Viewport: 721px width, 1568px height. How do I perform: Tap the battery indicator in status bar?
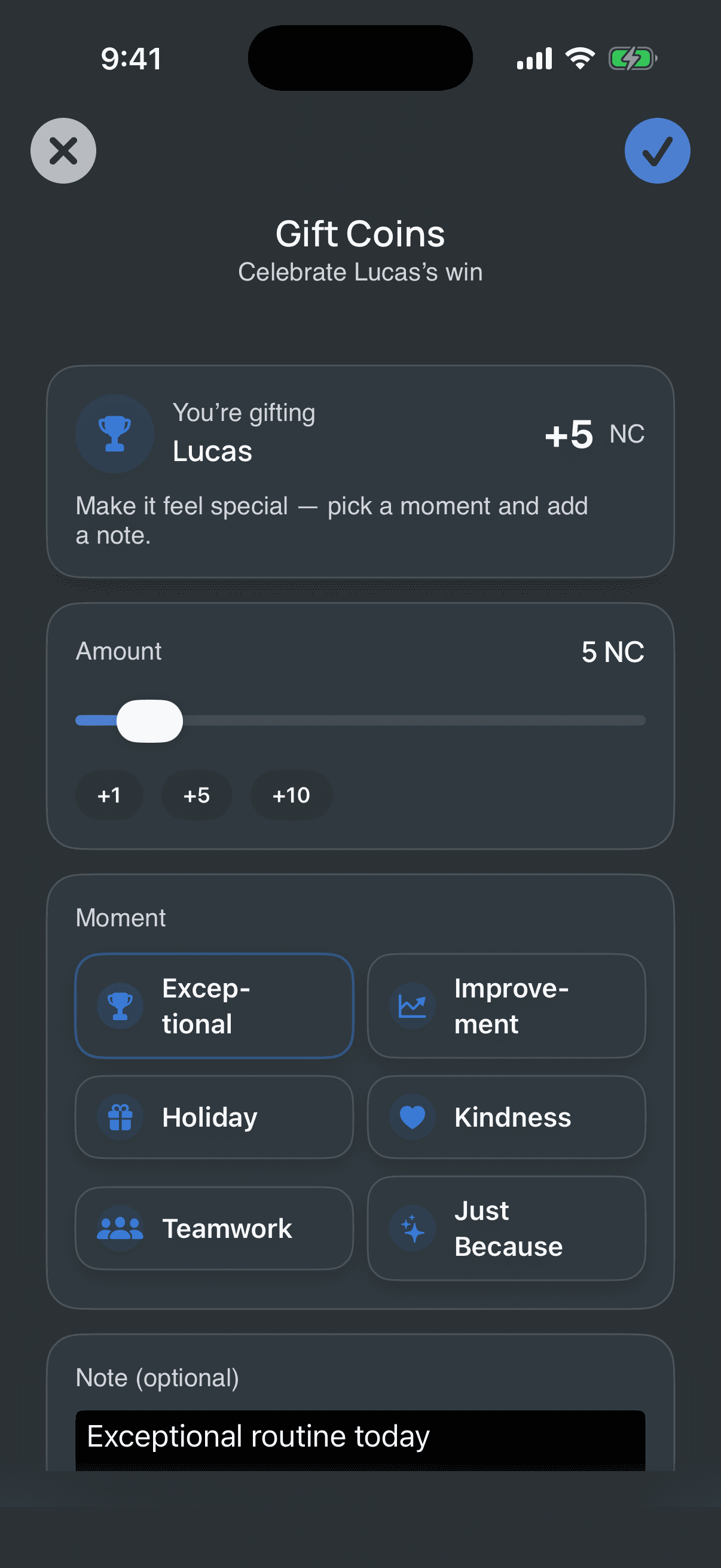pos(632,59)
